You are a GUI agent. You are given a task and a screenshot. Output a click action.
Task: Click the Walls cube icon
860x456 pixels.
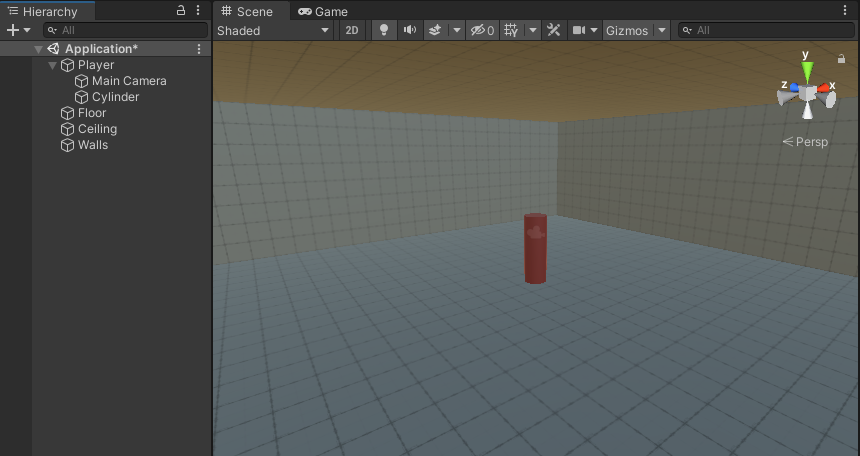tap(67, 145)
